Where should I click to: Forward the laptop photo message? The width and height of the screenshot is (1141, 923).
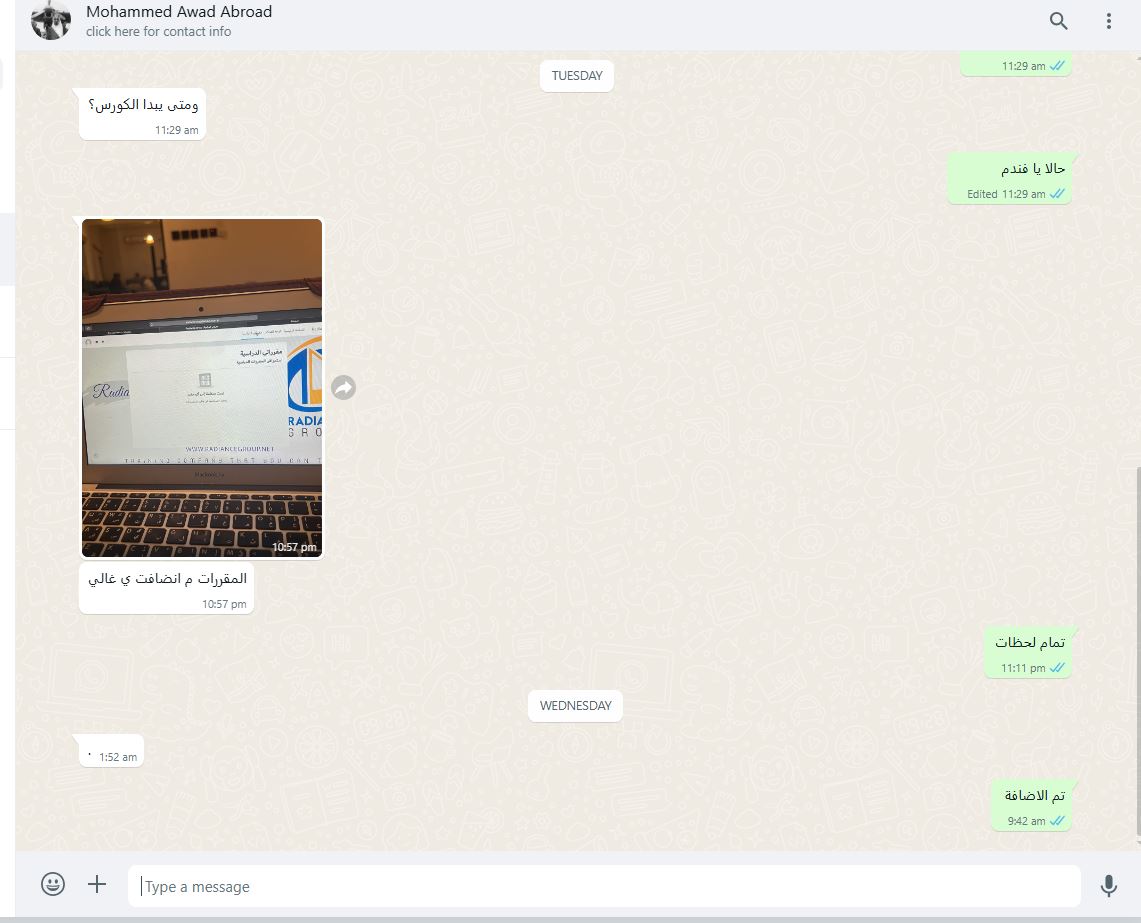click(x=343, y=387)
